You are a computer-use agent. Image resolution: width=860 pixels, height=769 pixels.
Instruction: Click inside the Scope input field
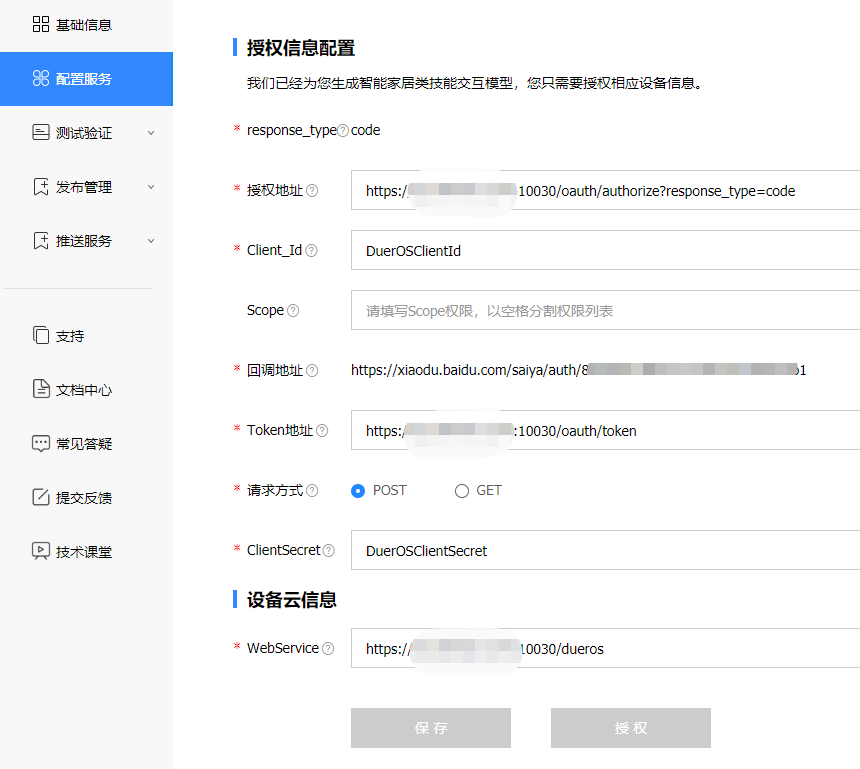550,310
